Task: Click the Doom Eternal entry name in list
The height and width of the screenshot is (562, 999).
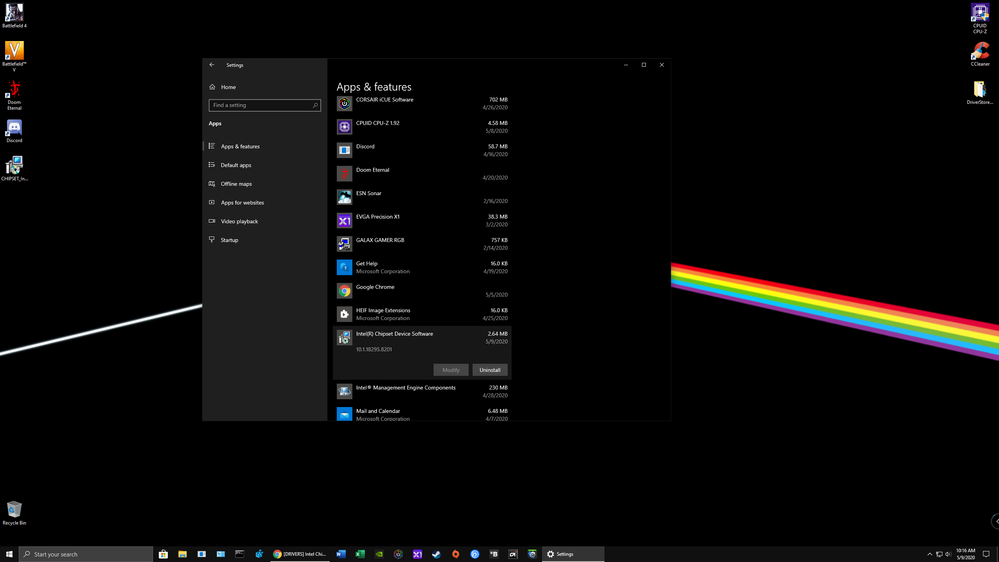Action: coord(373,170)
